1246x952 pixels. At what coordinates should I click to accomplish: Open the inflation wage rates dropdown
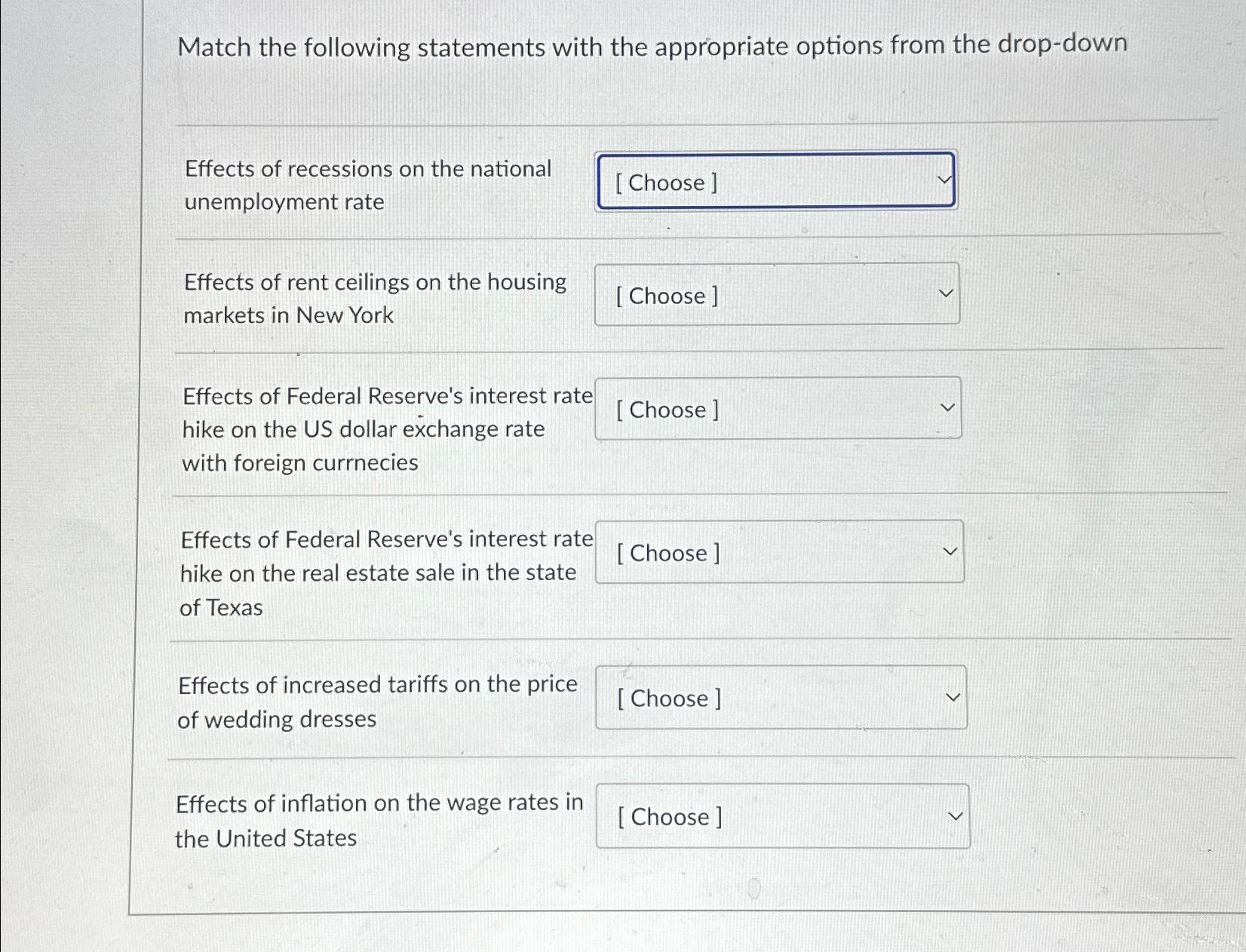click(781, 817)
